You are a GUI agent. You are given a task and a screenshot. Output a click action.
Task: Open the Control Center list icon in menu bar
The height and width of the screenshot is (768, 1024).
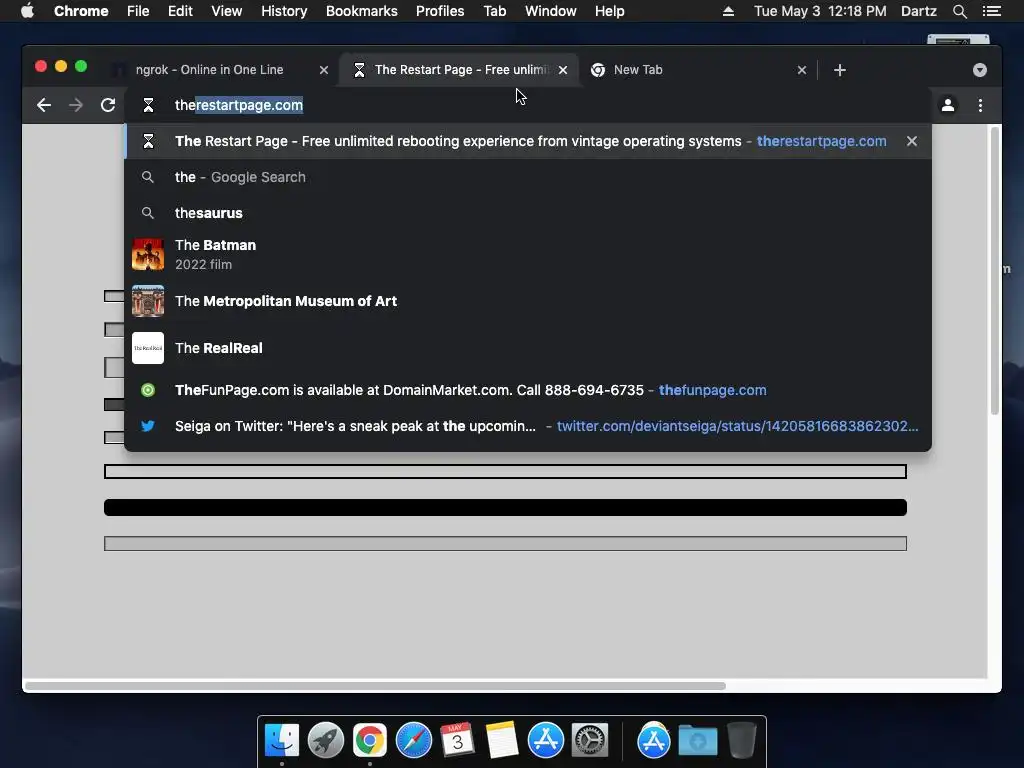click(x=992, y=11)
